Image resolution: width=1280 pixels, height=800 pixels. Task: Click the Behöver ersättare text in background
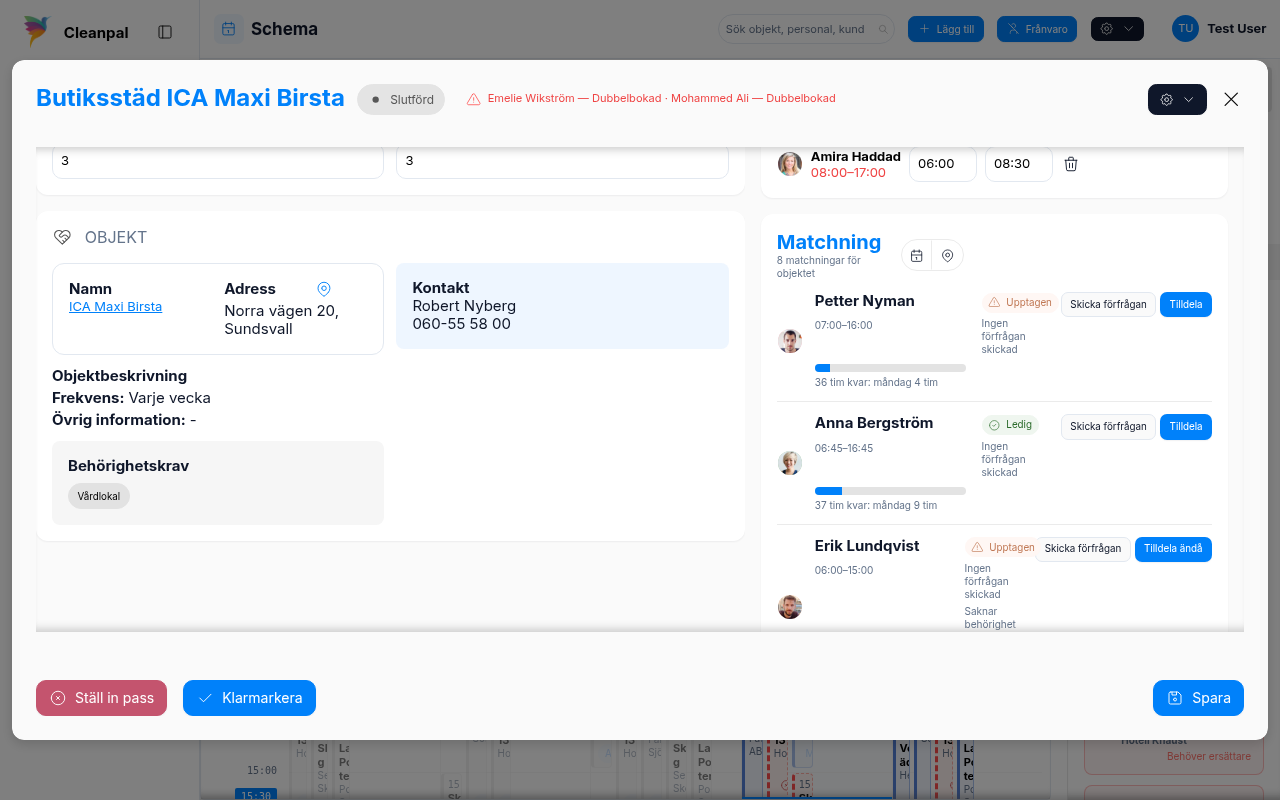[1208, 757]
